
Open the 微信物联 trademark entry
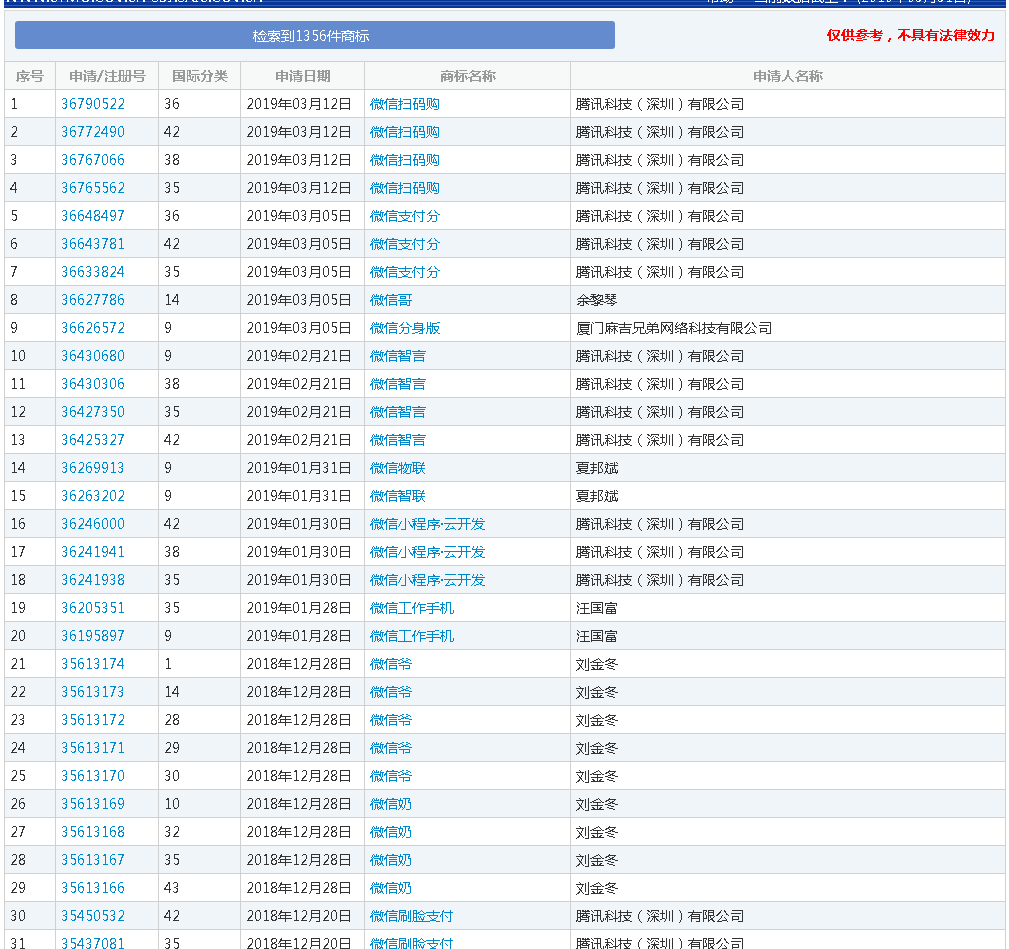point(397,468)
